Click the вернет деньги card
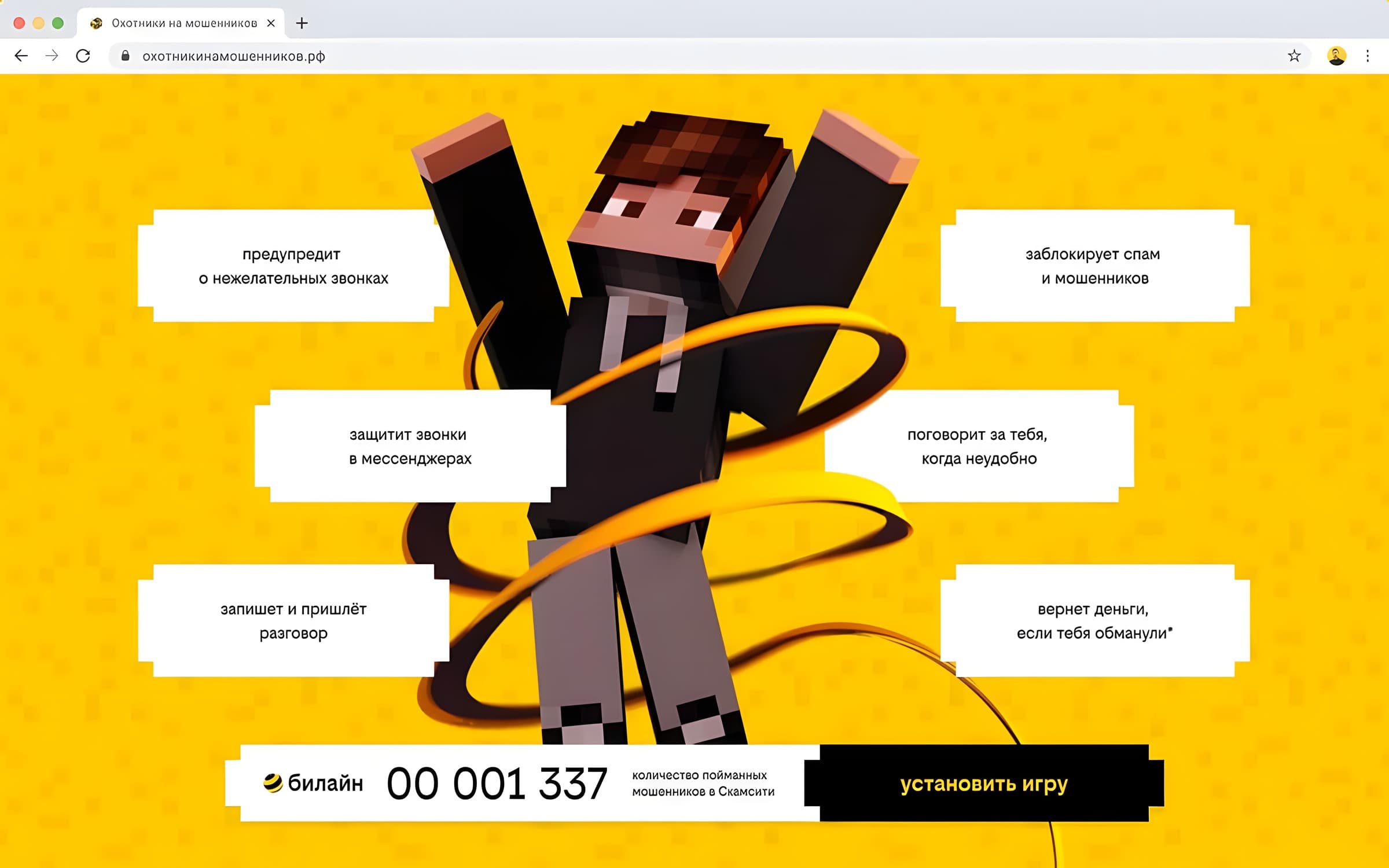1389x868 pixels. tap(1095, 620)
